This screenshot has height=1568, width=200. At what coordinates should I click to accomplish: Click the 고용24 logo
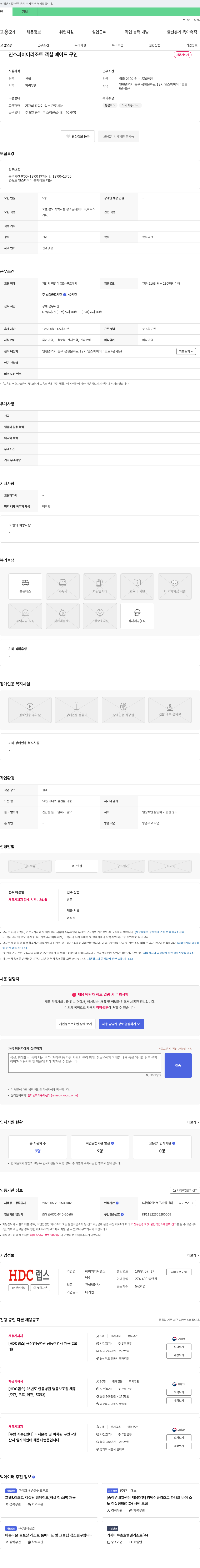point(8,32)
